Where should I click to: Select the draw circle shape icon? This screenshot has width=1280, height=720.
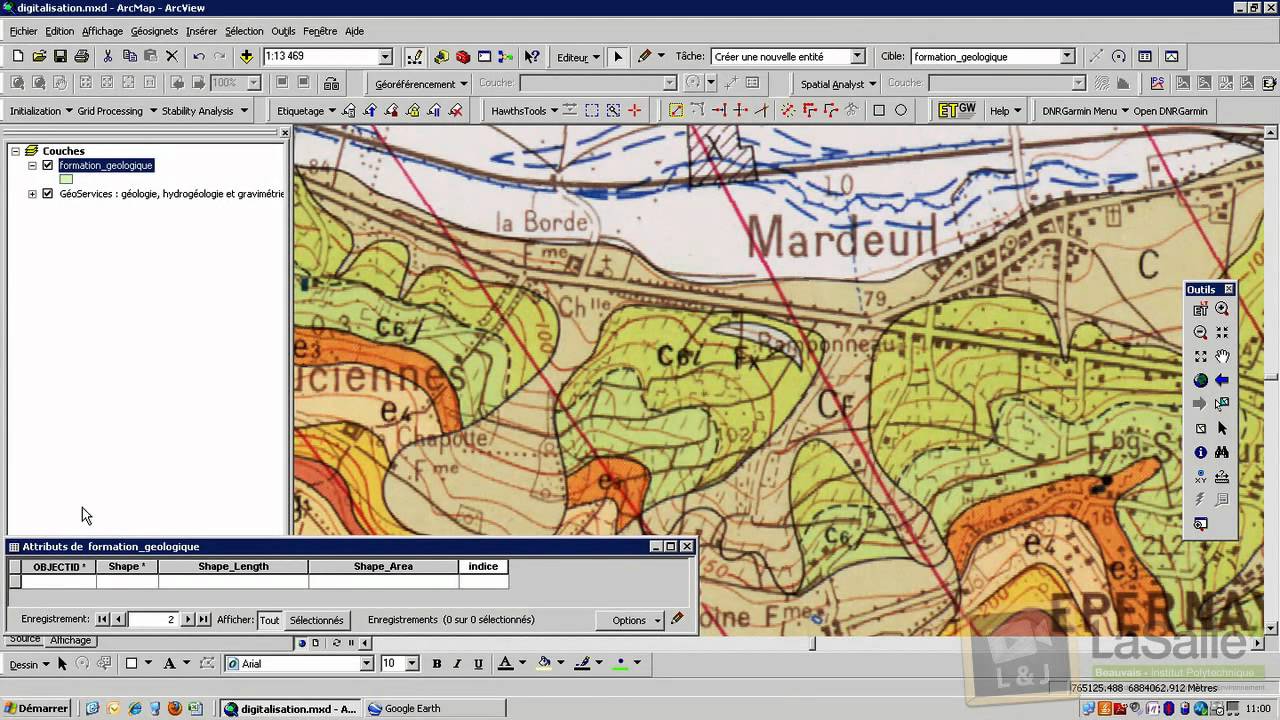pos(901,110)
